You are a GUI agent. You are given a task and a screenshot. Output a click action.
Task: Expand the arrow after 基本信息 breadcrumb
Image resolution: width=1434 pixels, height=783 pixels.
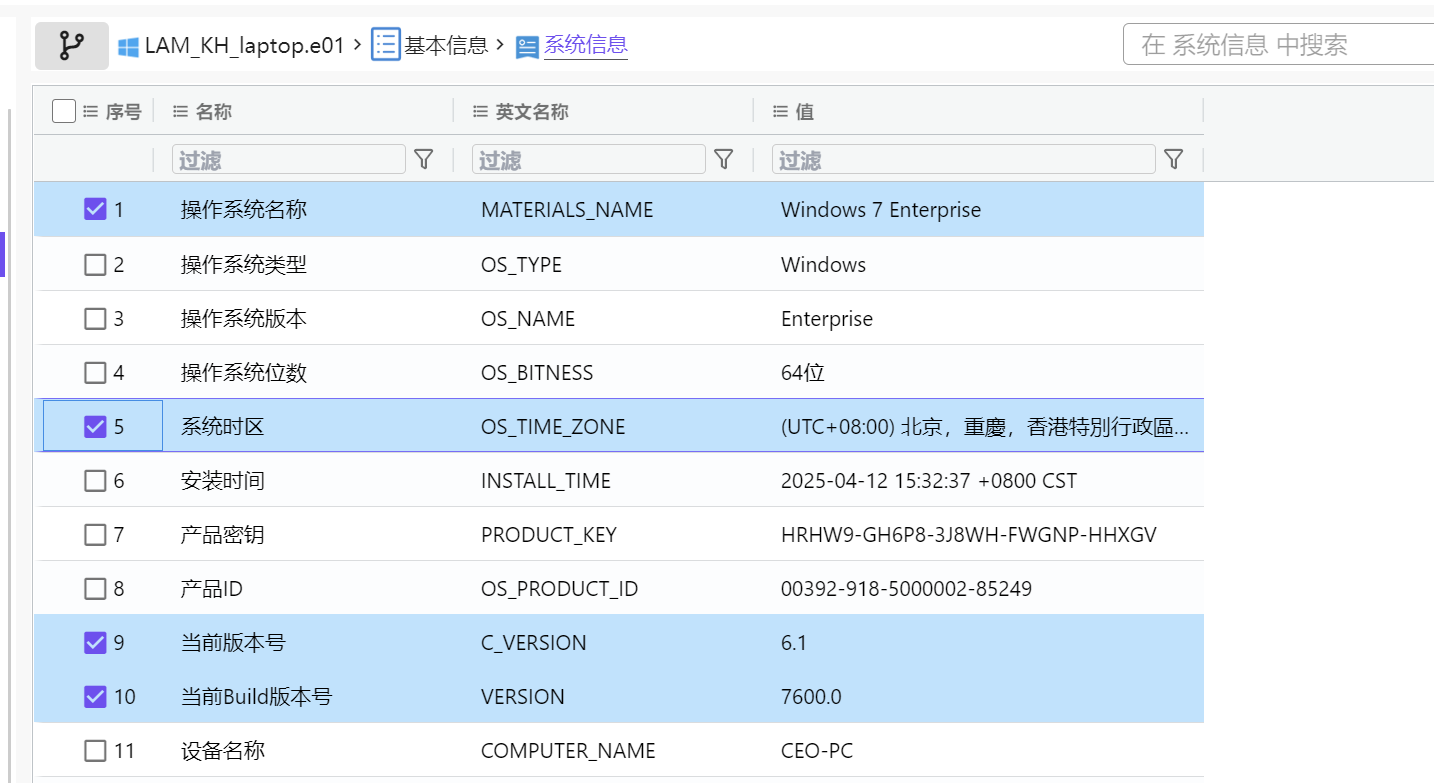[x=500, y=45]
